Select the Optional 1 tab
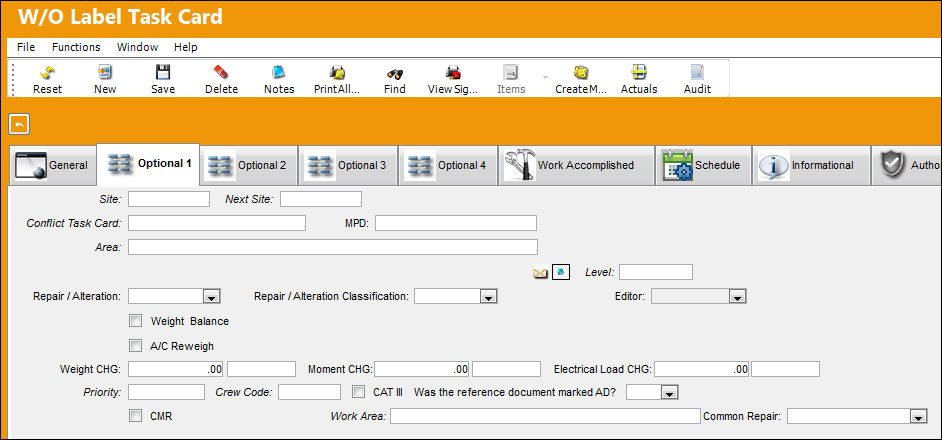 148,164
